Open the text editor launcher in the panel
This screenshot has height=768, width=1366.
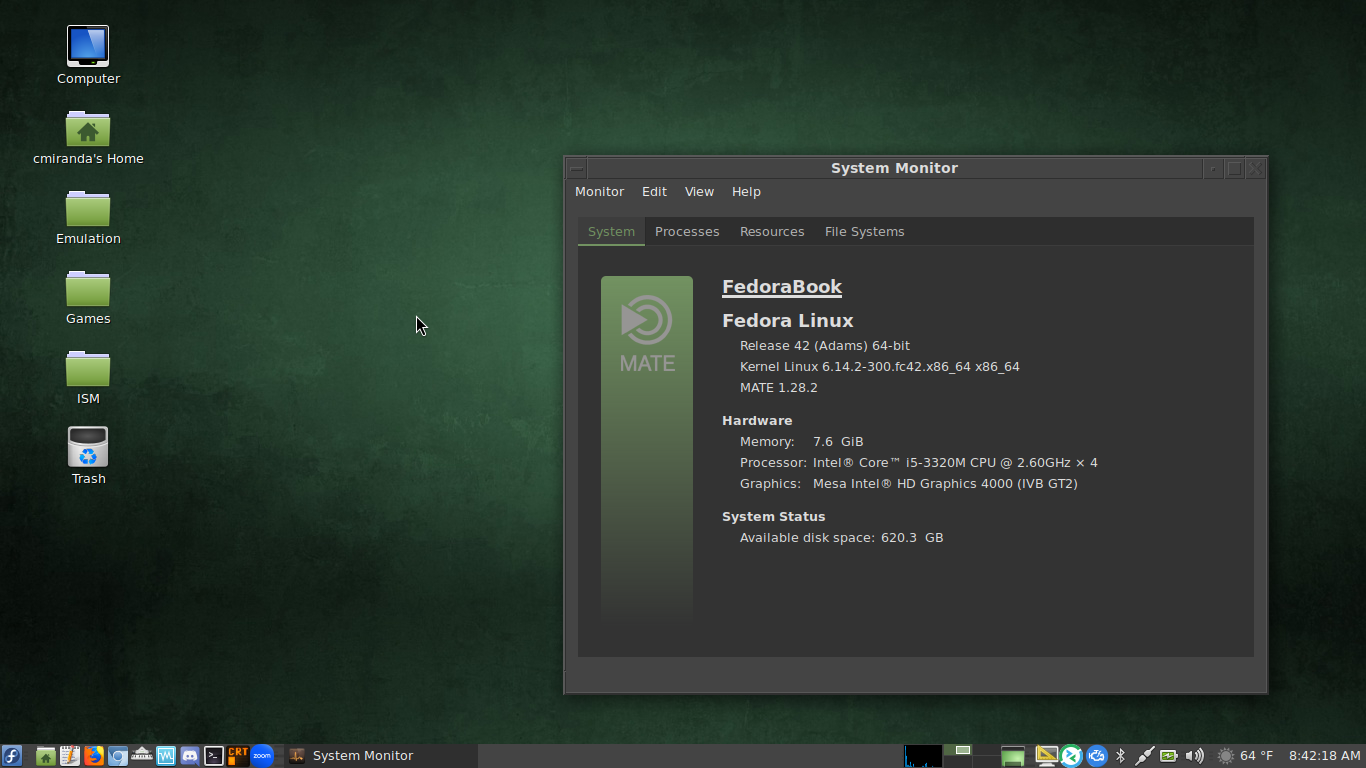pyautogui.click(x=69, y=756)
